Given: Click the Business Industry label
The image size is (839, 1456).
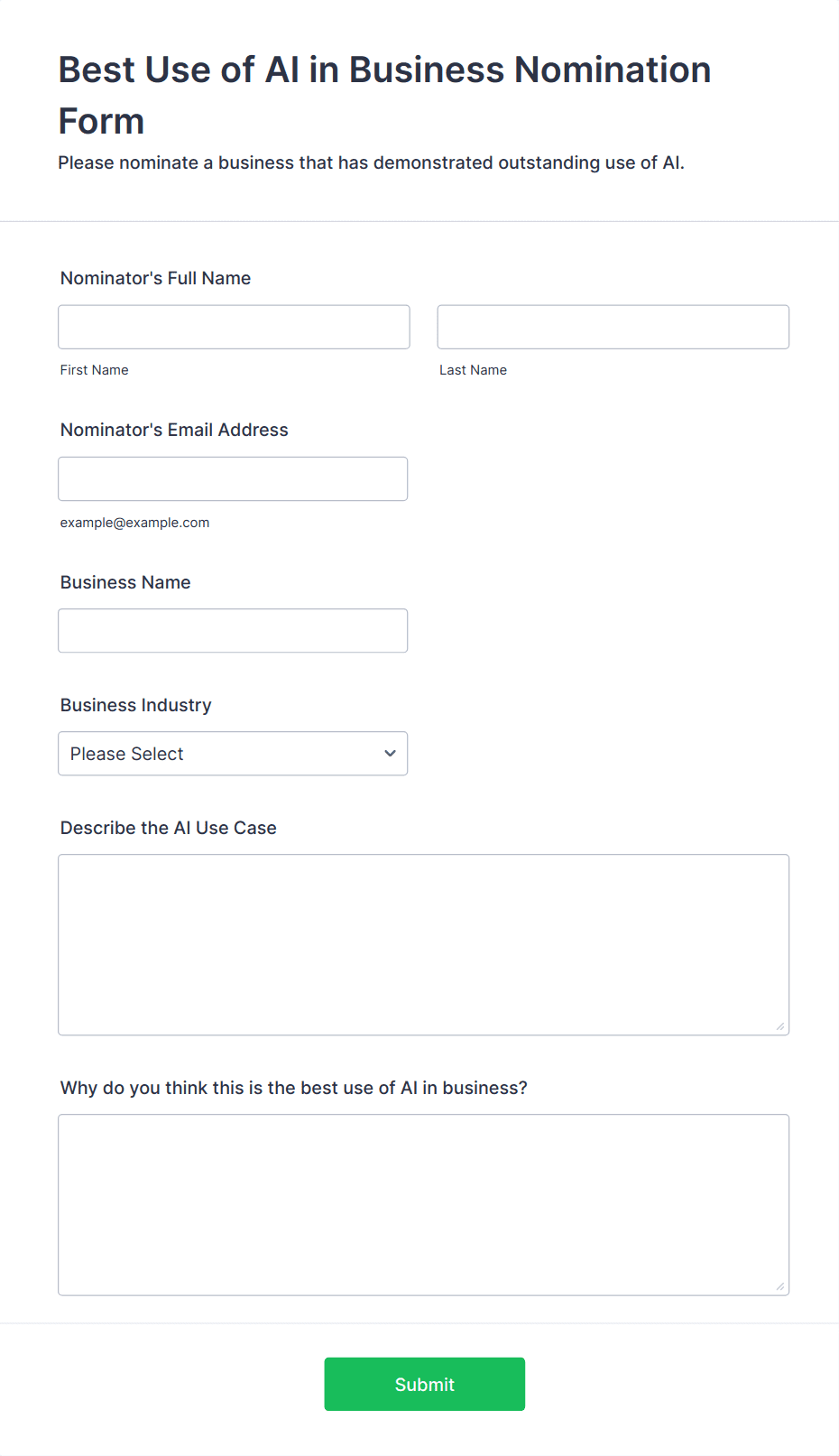Looking at the screenshot, I should click(135, 705).
